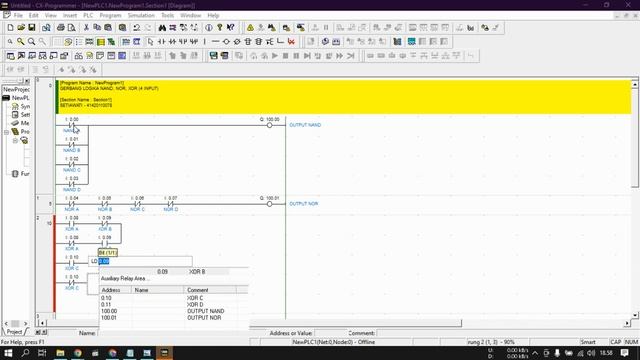Open the Program menu
The width and height of the screenshot is (640, 360).
pos(111,16)
